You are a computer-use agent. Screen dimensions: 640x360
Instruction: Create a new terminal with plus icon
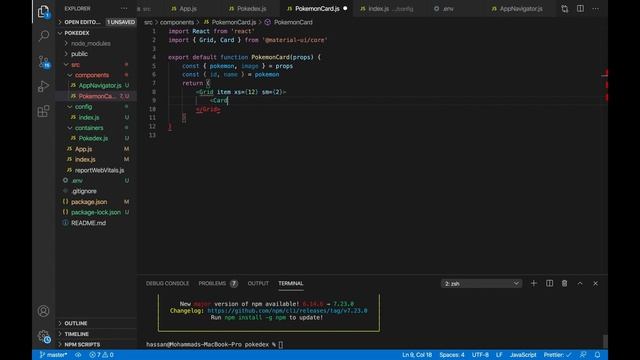click(533, 283)
